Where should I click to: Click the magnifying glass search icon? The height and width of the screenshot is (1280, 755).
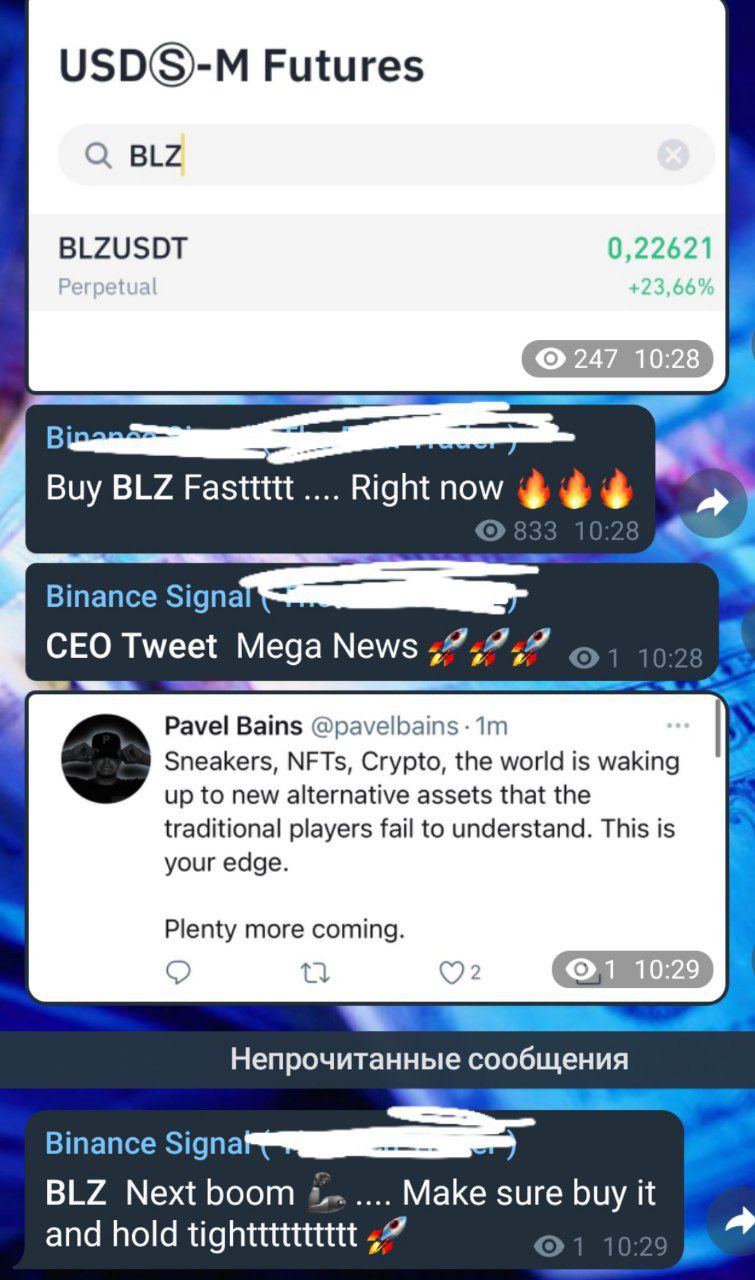(97, 155)
